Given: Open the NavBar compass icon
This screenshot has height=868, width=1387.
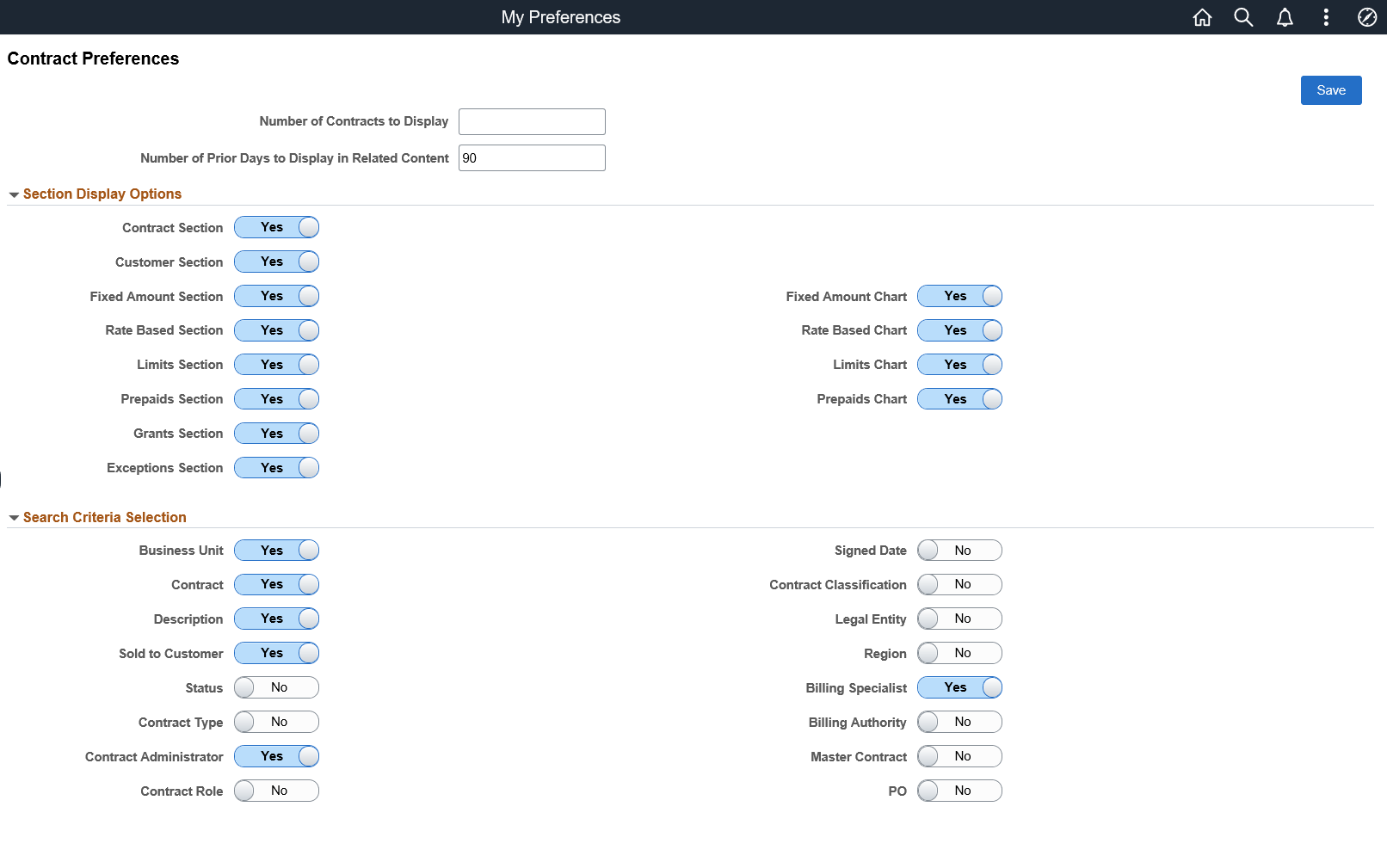Looking at the screenshot, I should coord(1367,17).
